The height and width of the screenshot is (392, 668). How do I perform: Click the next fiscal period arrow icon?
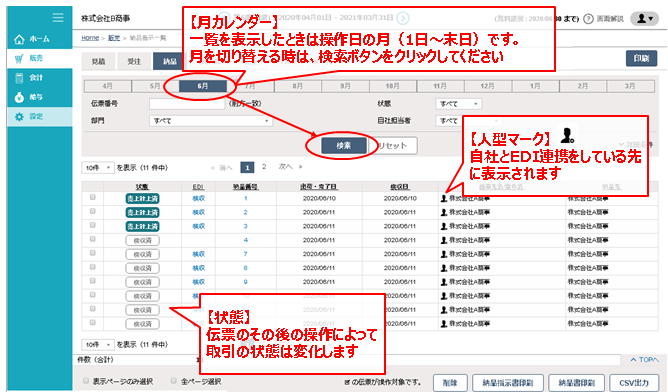click(x=403, y=18)
